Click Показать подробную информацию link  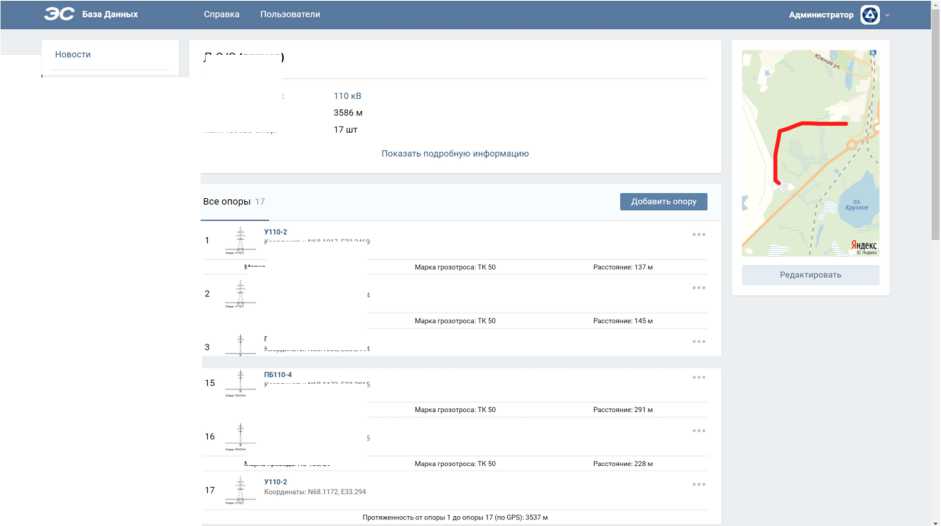tap(455, 154)
